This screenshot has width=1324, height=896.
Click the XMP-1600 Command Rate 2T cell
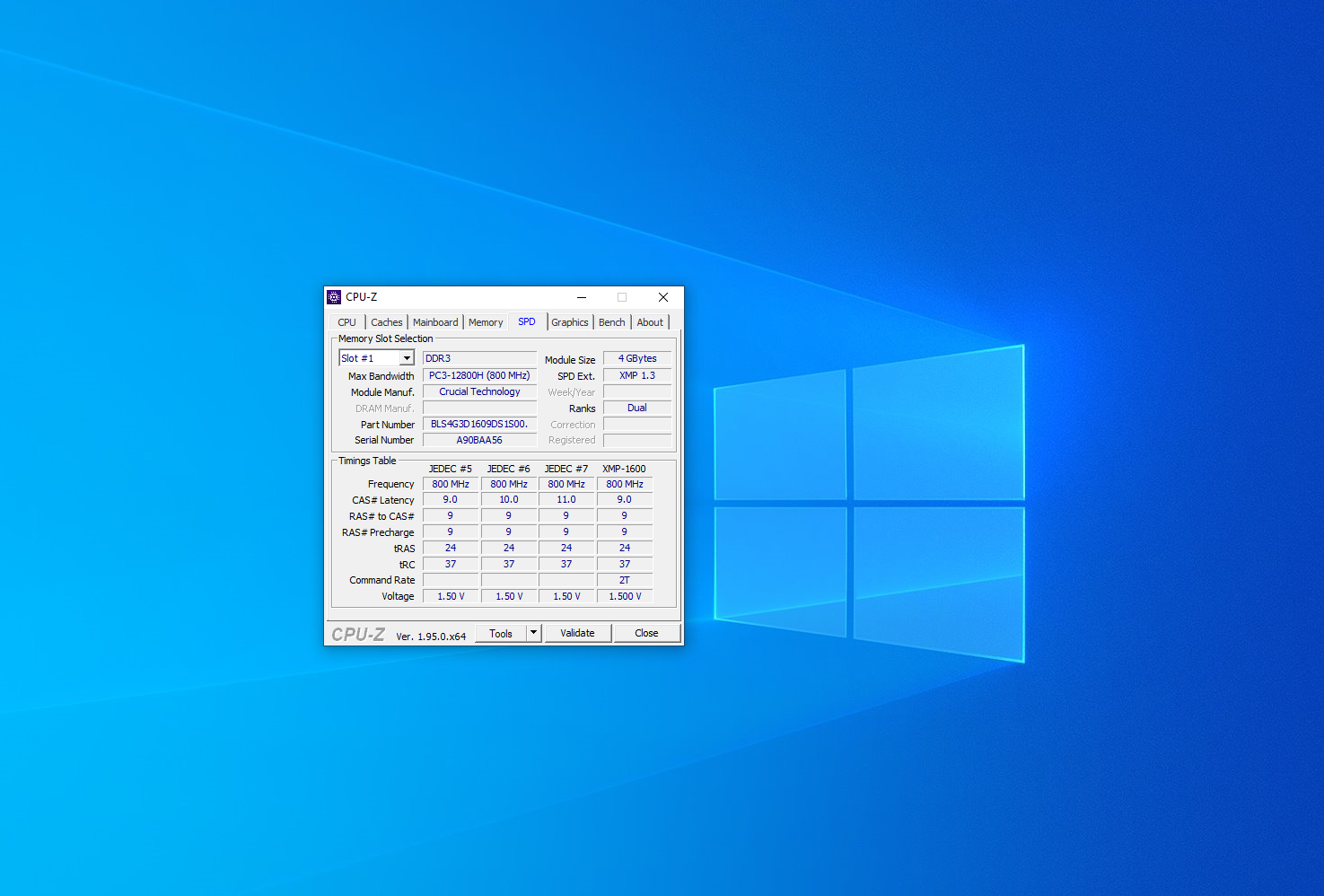[x=625, y=580]
